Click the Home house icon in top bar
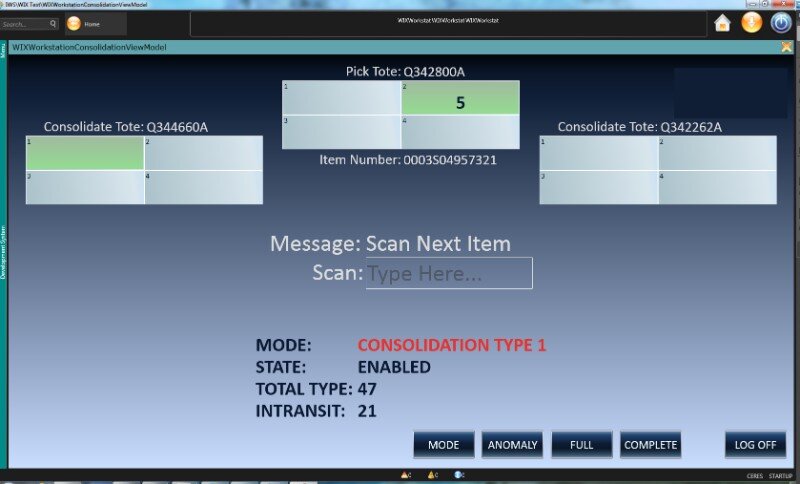This screenshot has height=484, width=800. pyautogui.click(x=722, y=23)
